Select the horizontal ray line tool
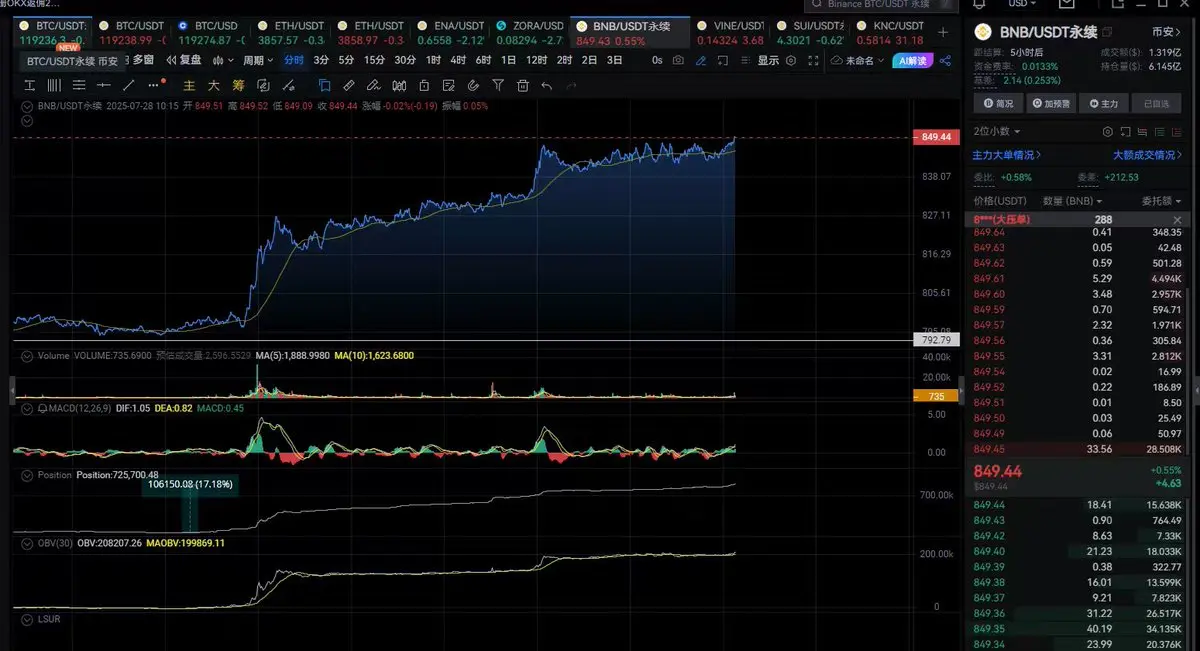This screenshot has height=651, width=1200. (103, 85)
